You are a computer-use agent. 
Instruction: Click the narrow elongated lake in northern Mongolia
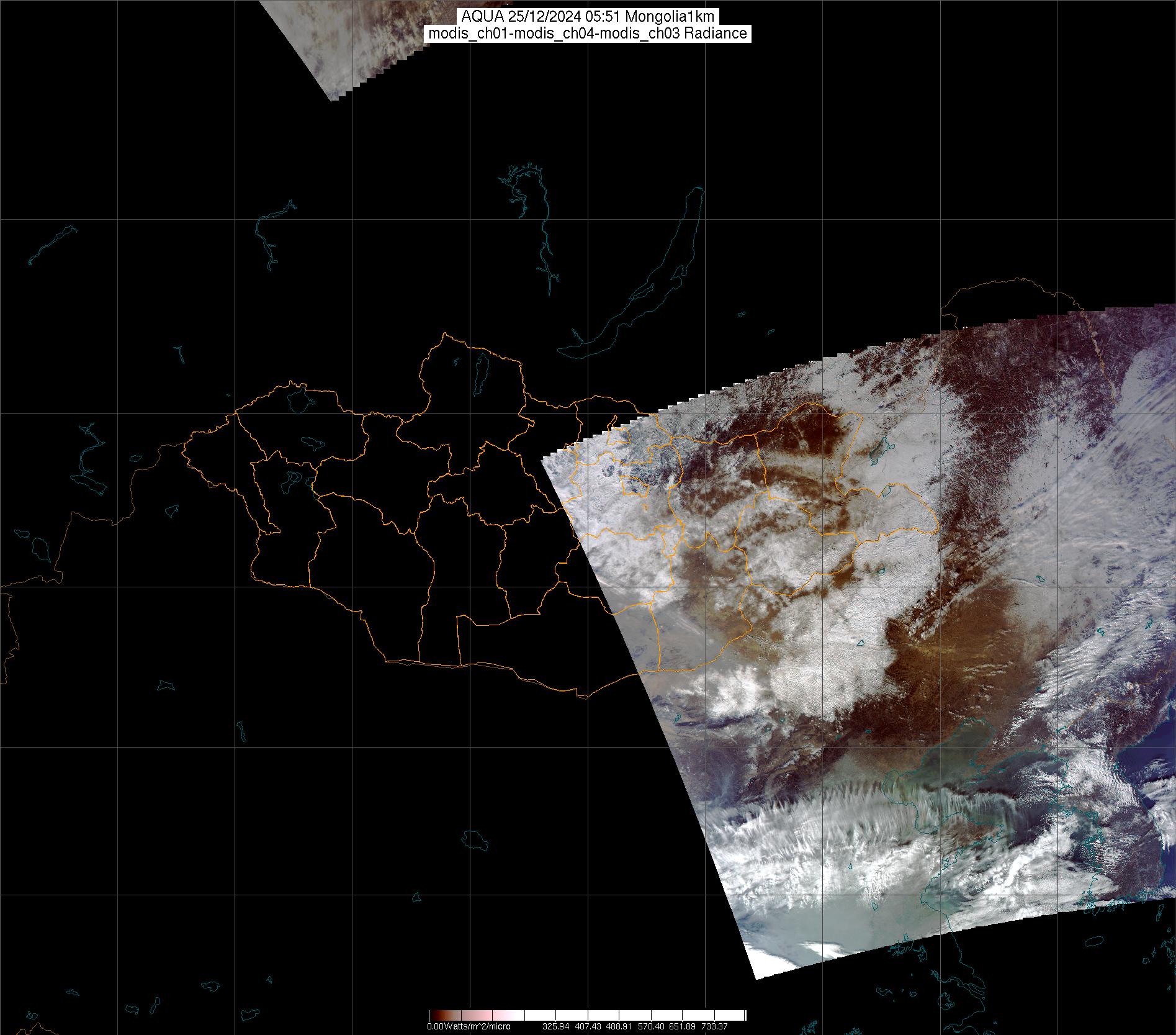[480, 371]
